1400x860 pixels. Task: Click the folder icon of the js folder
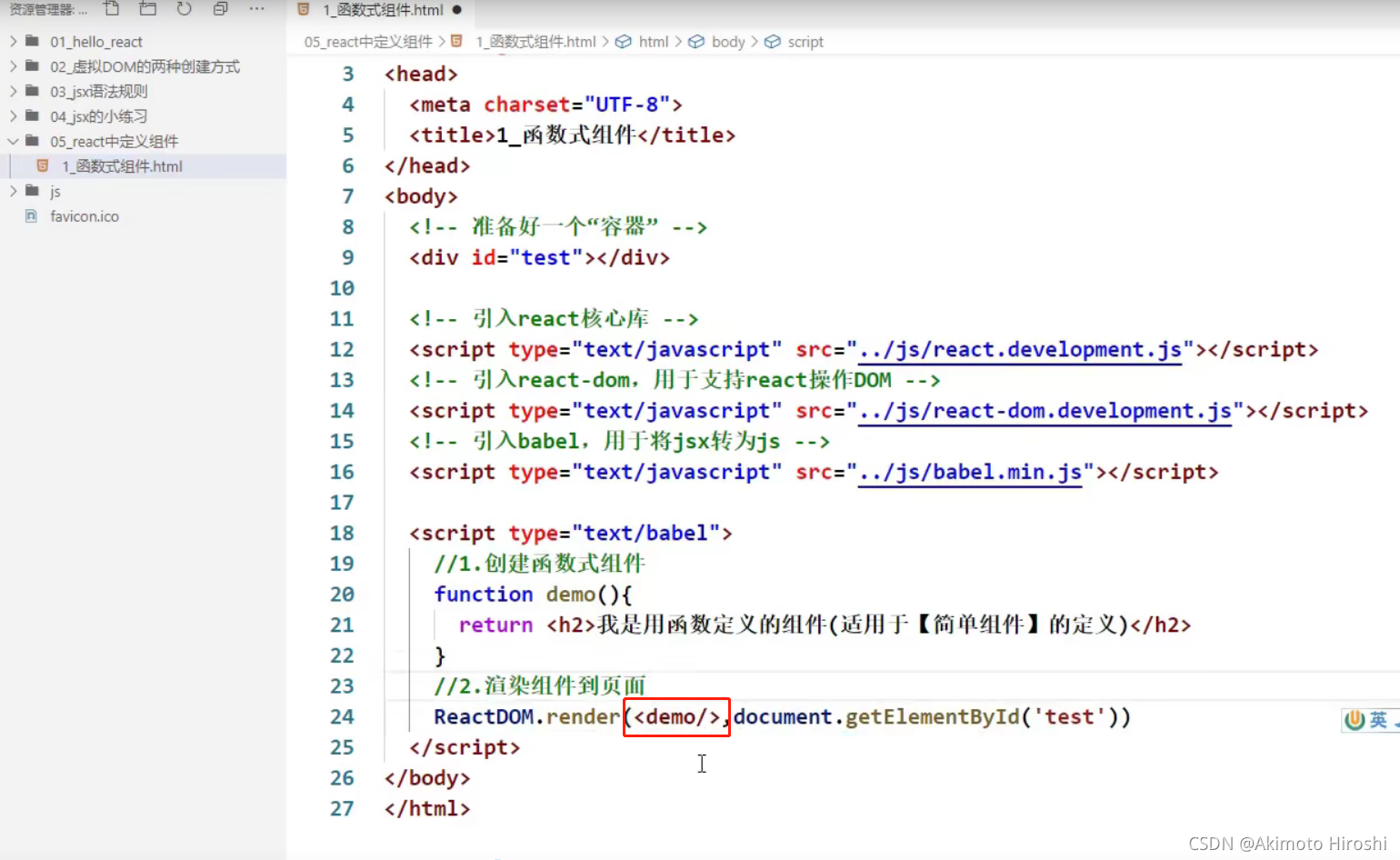point(33,191)
